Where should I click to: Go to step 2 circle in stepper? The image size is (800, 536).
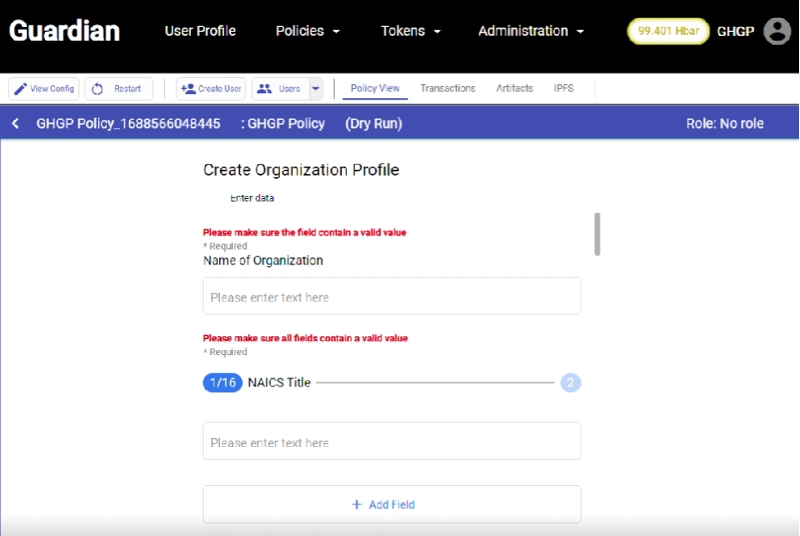[x=570, y=382]
